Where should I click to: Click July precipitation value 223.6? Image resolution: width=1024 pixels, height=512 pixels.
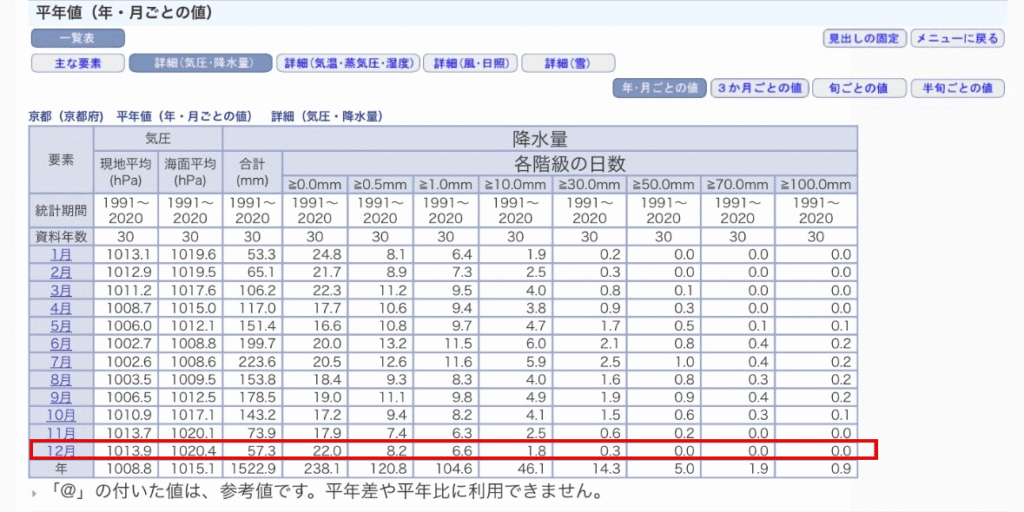pos(258,361)
